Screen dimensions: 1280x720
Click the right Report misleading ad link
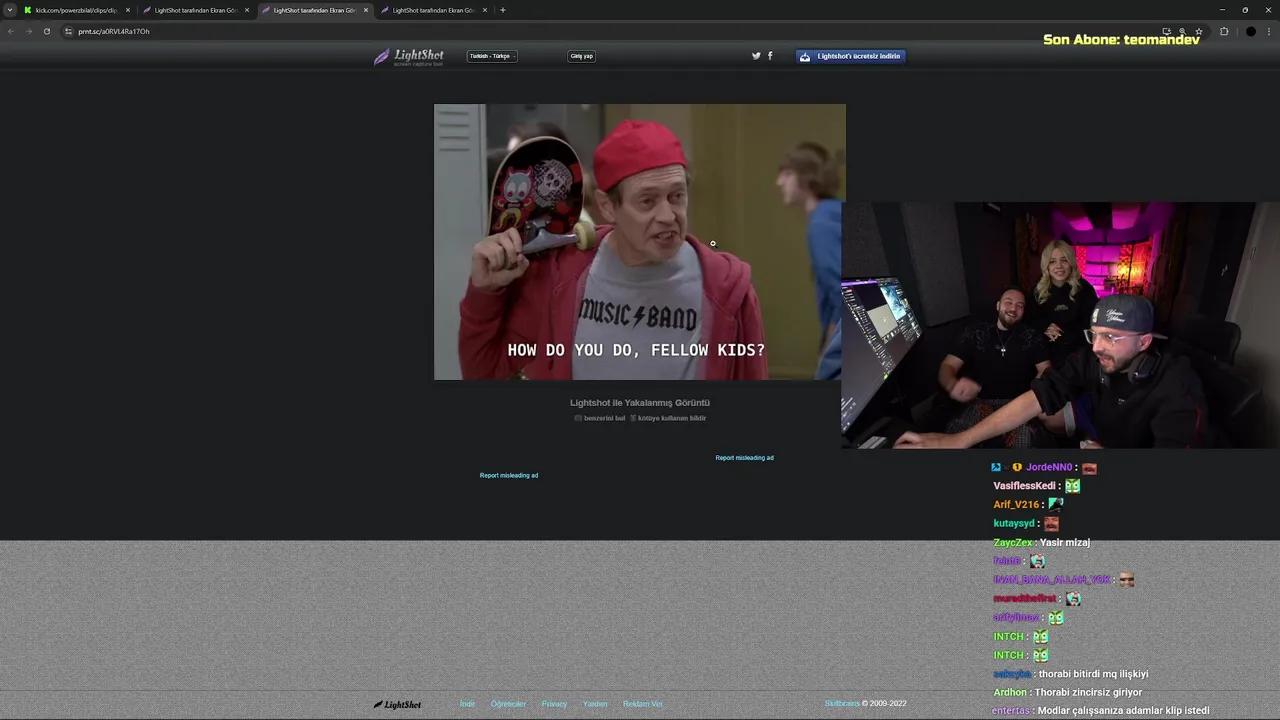[744, 458]
